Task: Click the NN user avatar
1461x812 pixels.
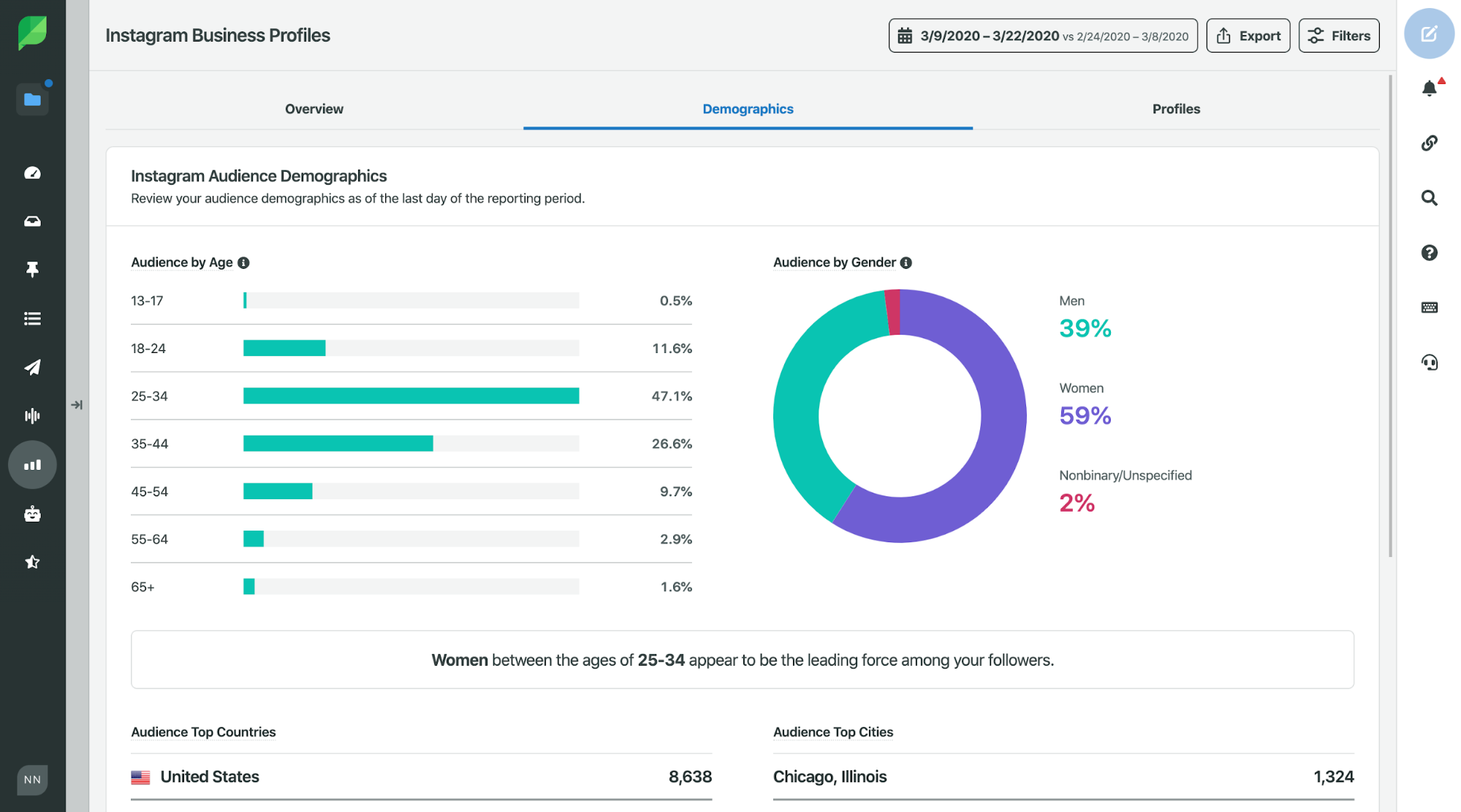Action: point(32,780)
